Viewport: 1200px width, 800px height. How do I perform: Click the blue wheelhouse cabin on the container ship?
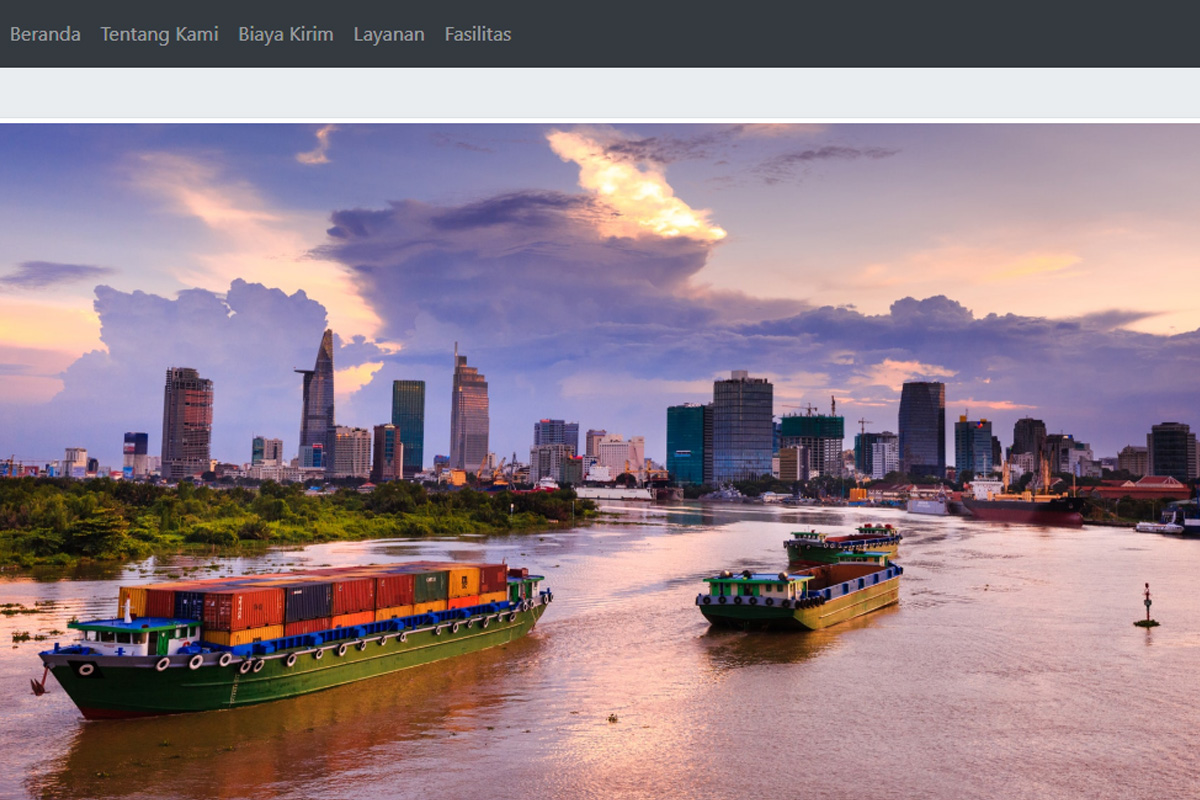(x=136, y=635)
